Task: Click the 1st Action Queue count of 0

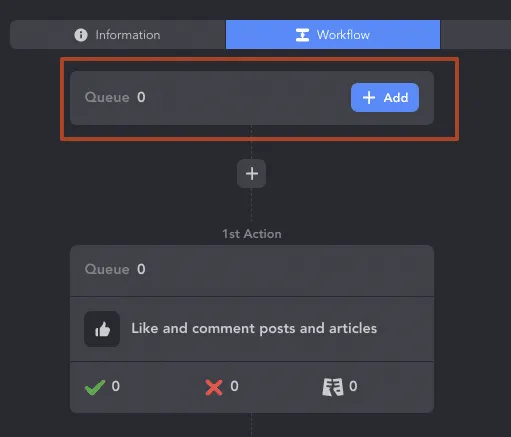Action: tap(141, 269)
